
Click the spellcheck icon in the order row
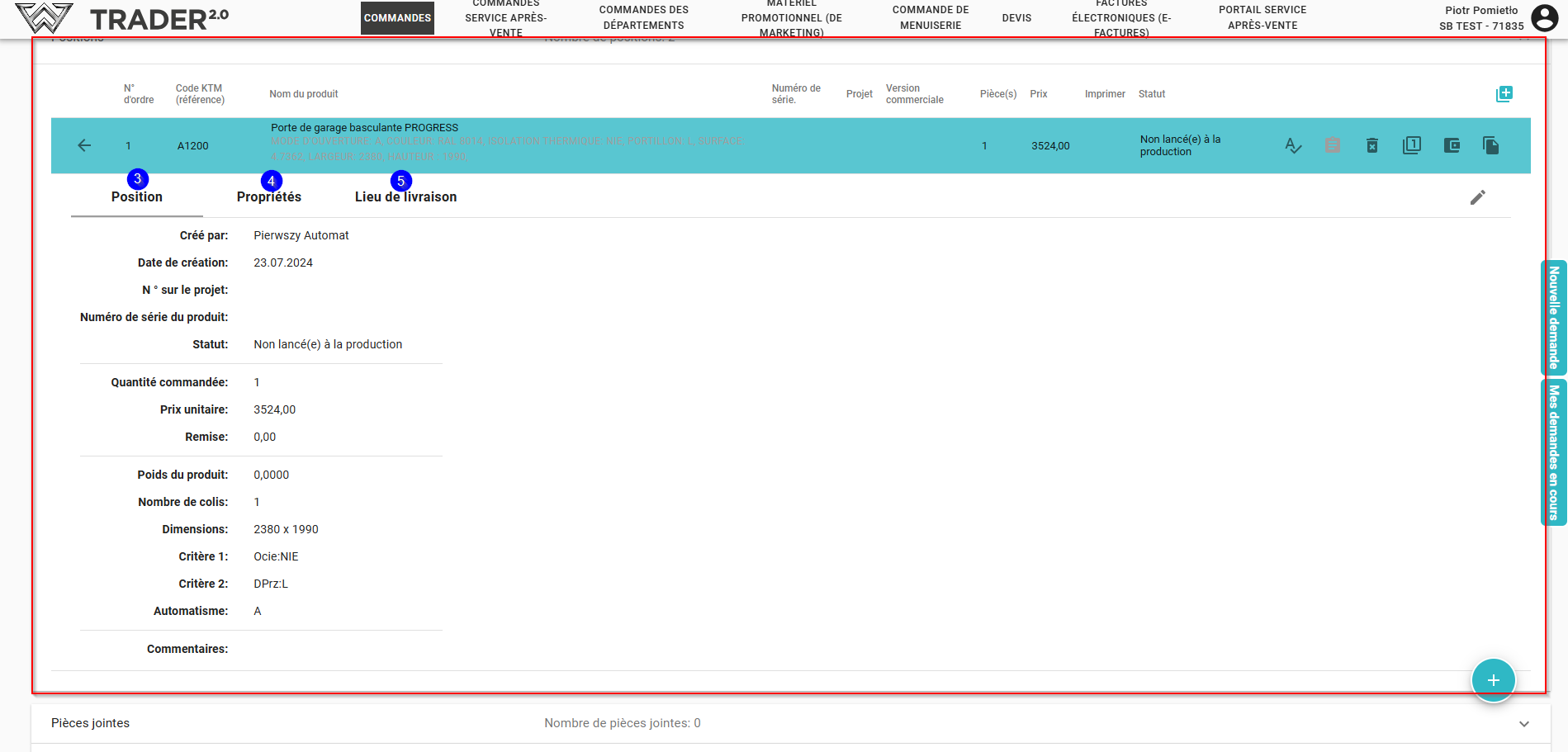[x=1293, y=146]
